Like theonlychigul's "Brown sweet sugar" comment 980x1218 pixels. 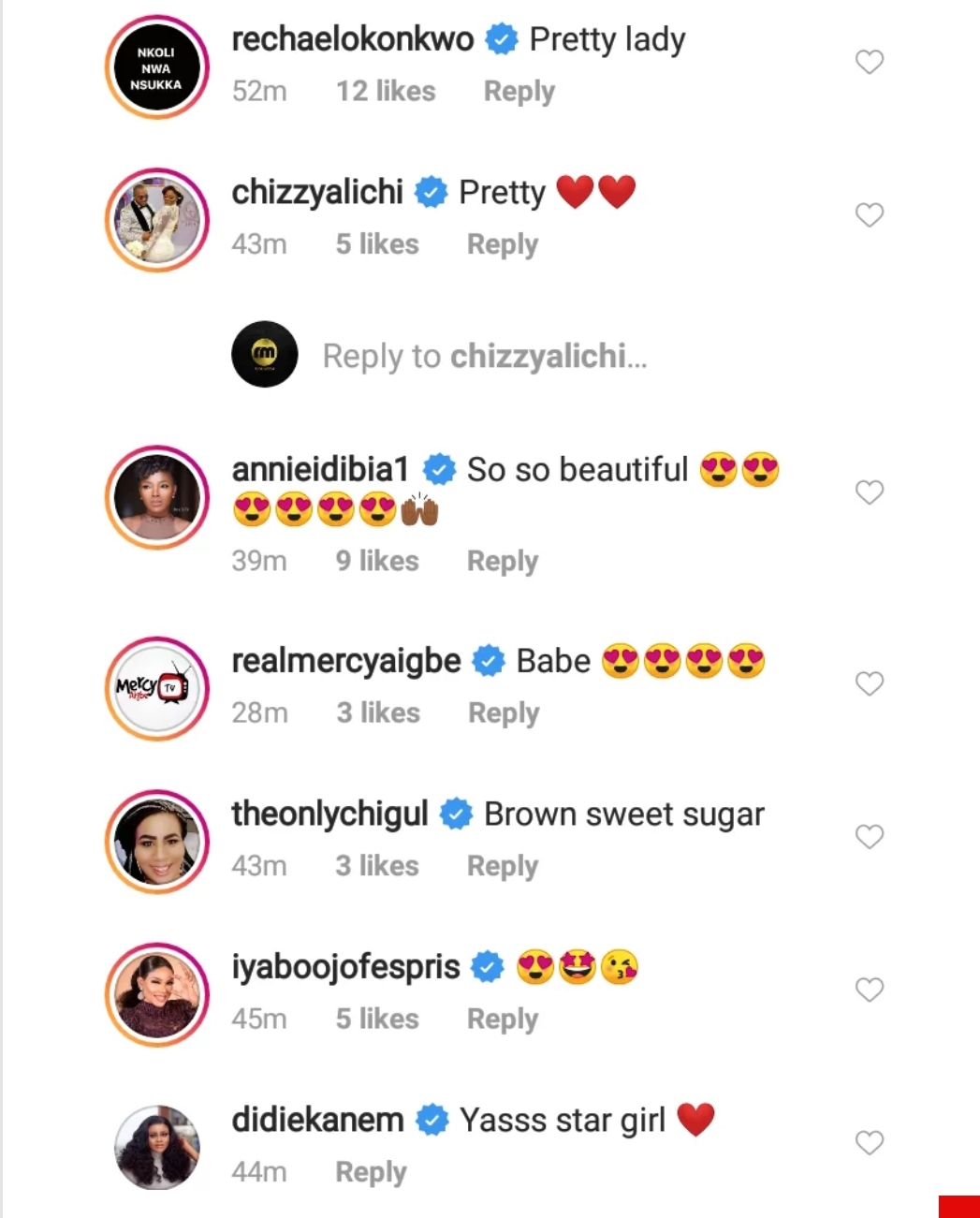870,836
